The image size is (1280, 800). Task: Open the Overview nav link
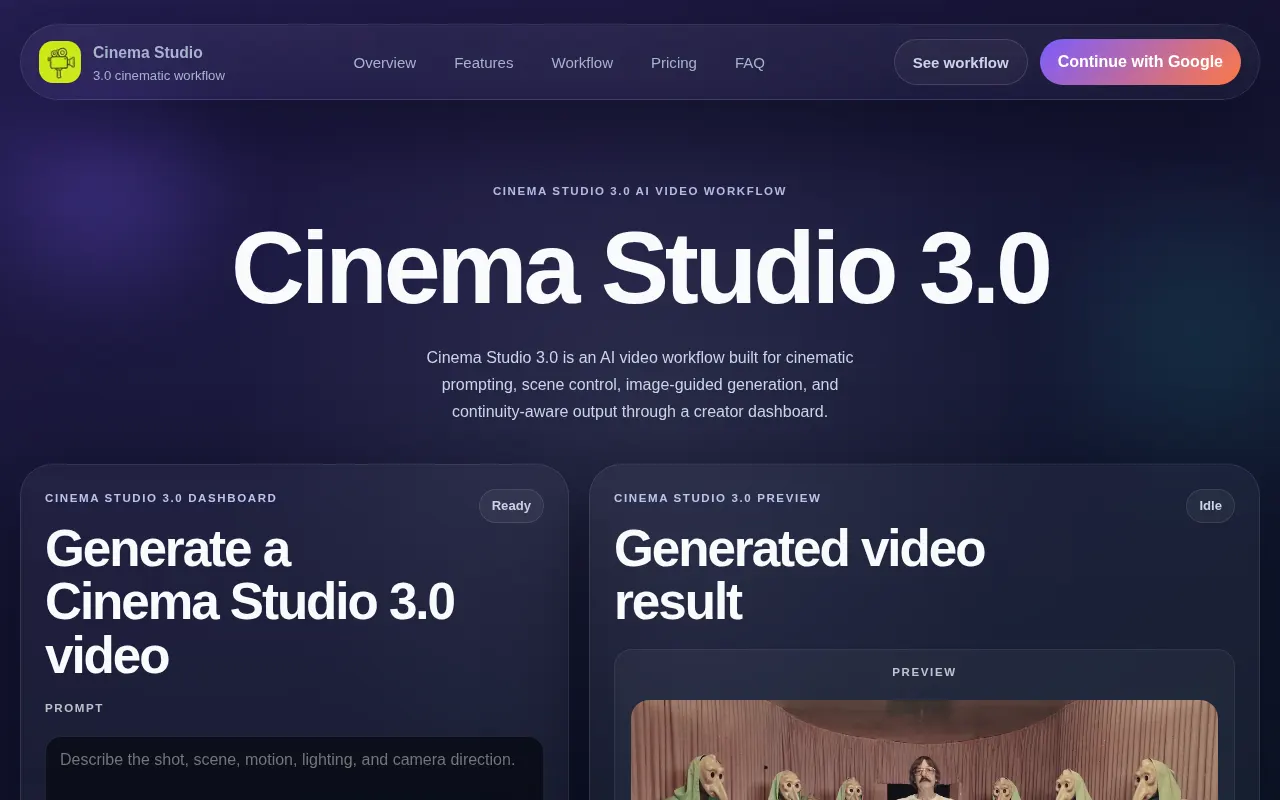pos(385,62)
